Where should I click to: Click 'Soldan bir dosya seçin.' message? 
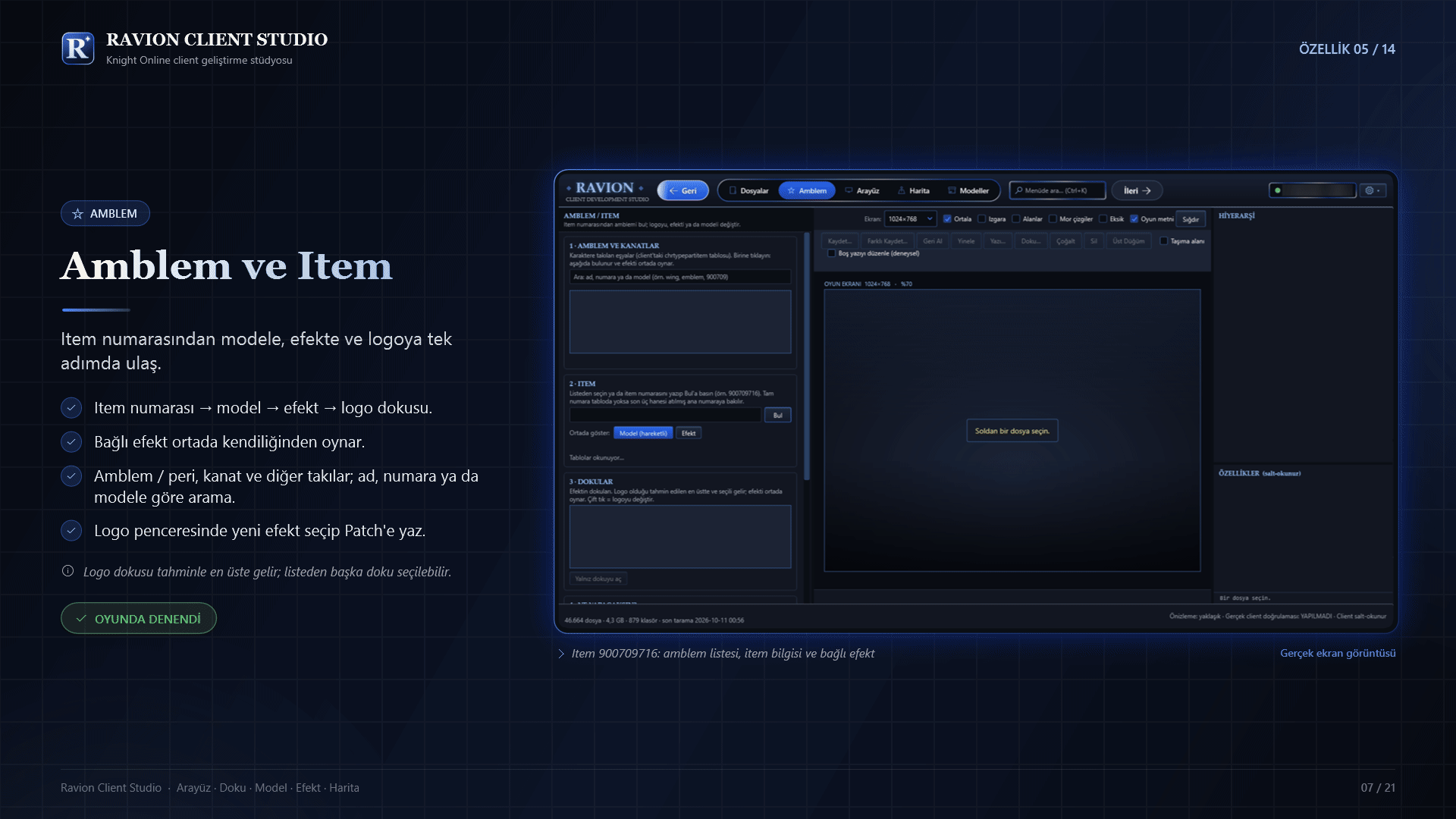[1012, 431]
